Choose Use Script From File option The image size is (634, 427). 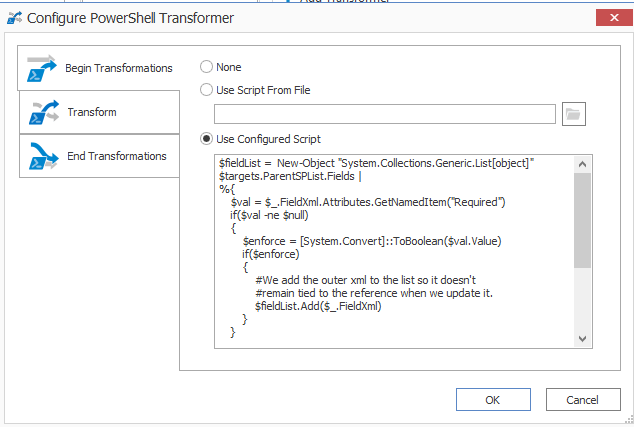207,90
